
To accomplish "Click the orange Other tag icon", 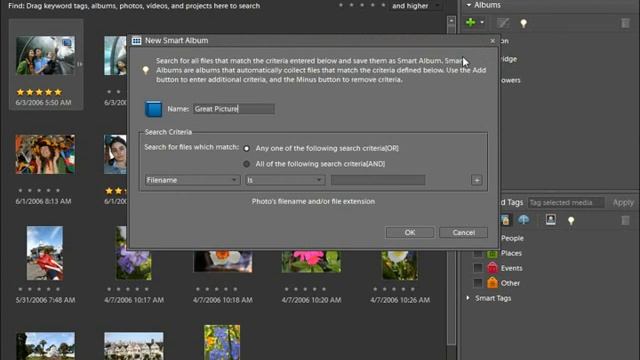I will click(493, 282).
